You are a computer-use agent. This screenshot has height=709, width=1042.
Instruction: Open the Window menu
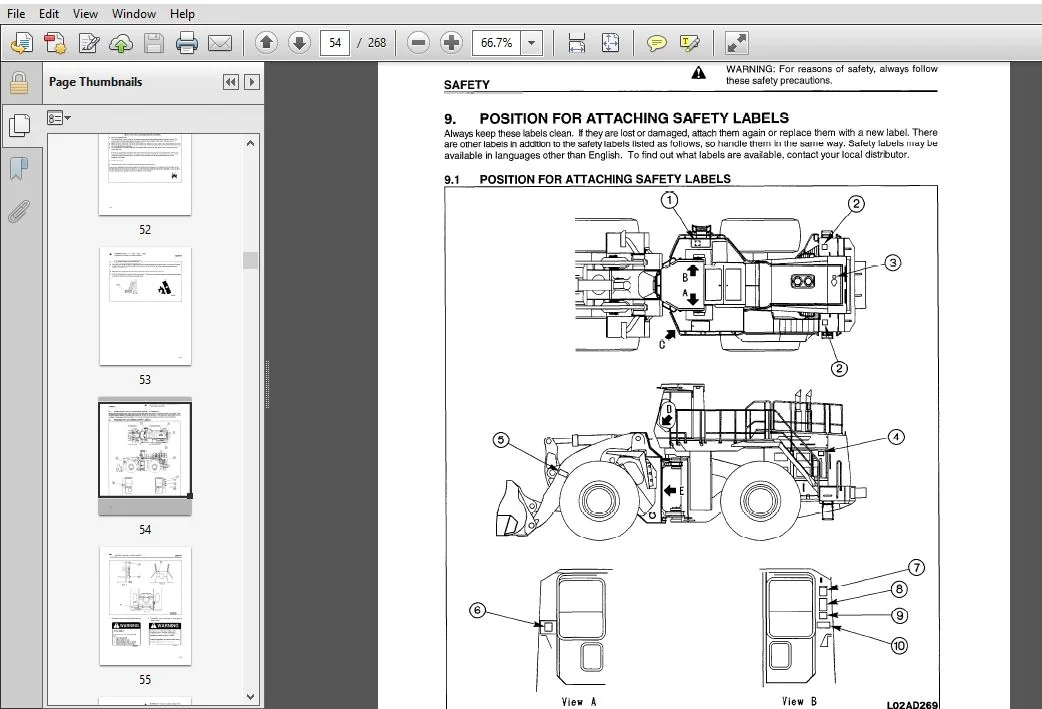coord(134,13)
